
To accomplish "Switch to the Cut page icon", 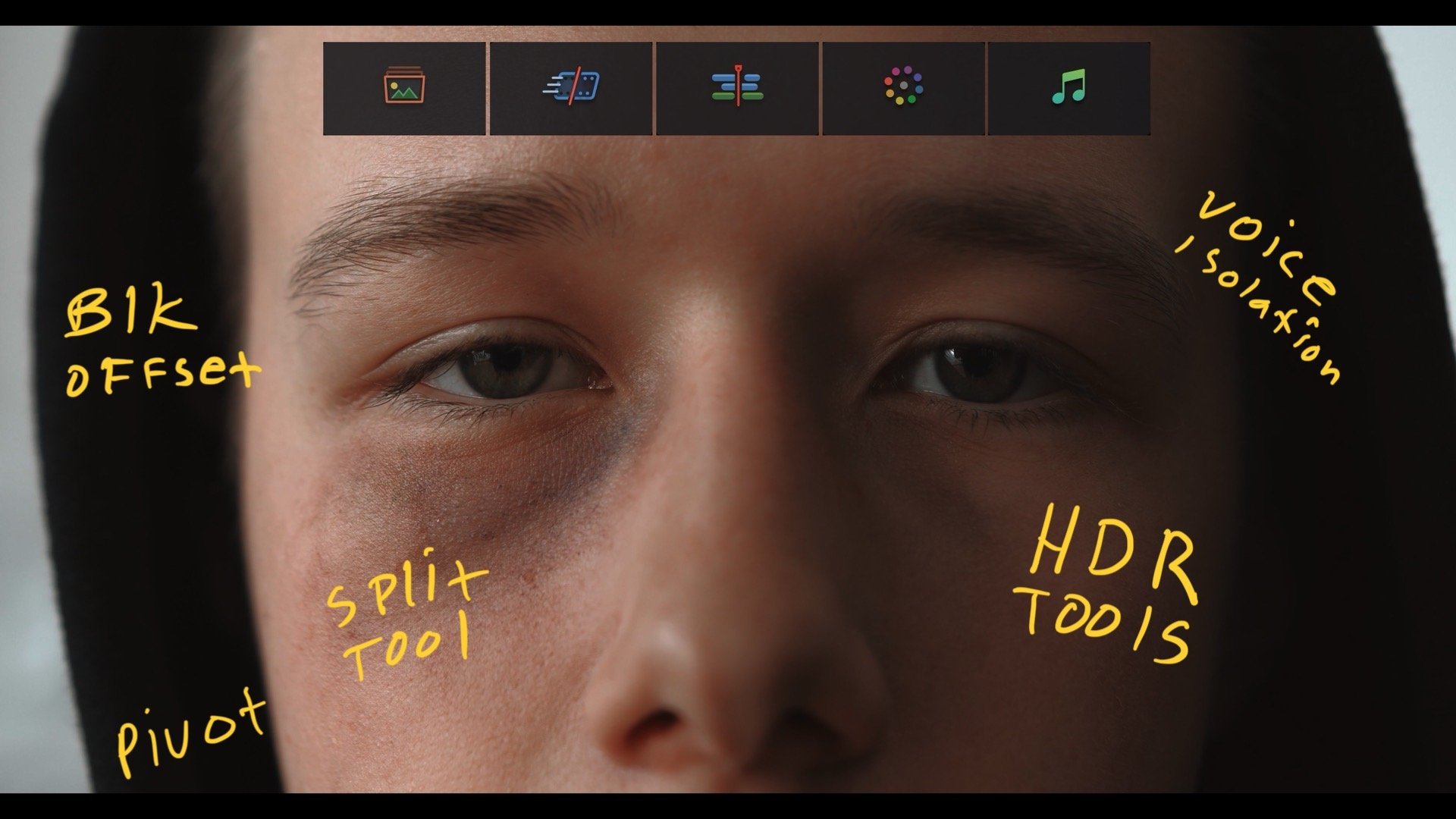I will click(570, 88).
